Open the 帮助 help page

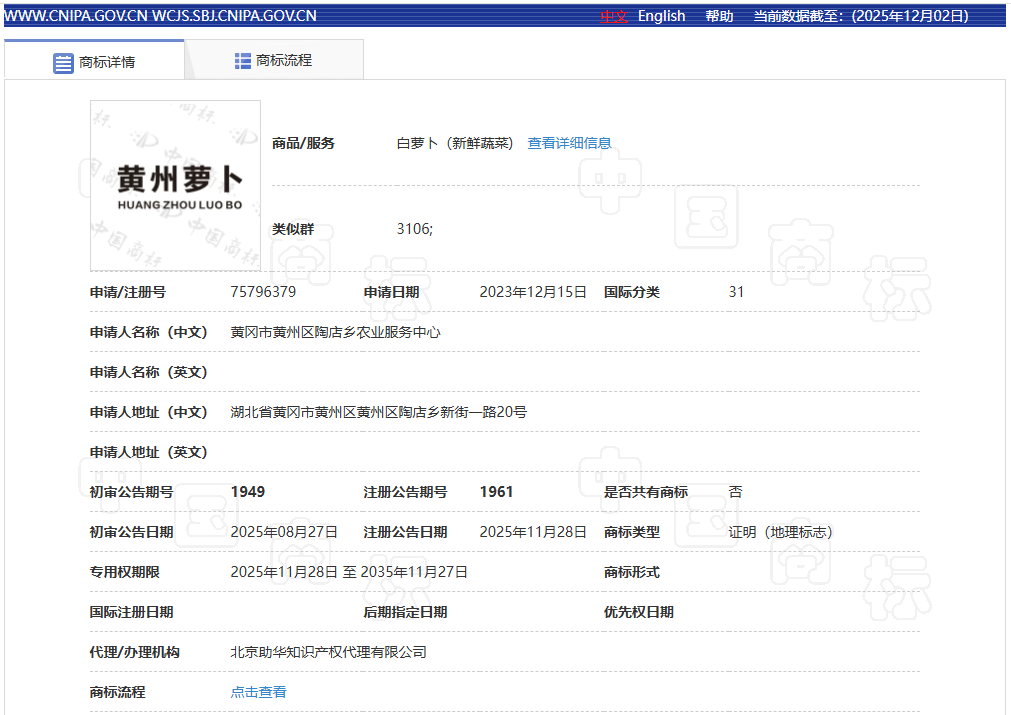pyautogui.click(x=719, y=16)
